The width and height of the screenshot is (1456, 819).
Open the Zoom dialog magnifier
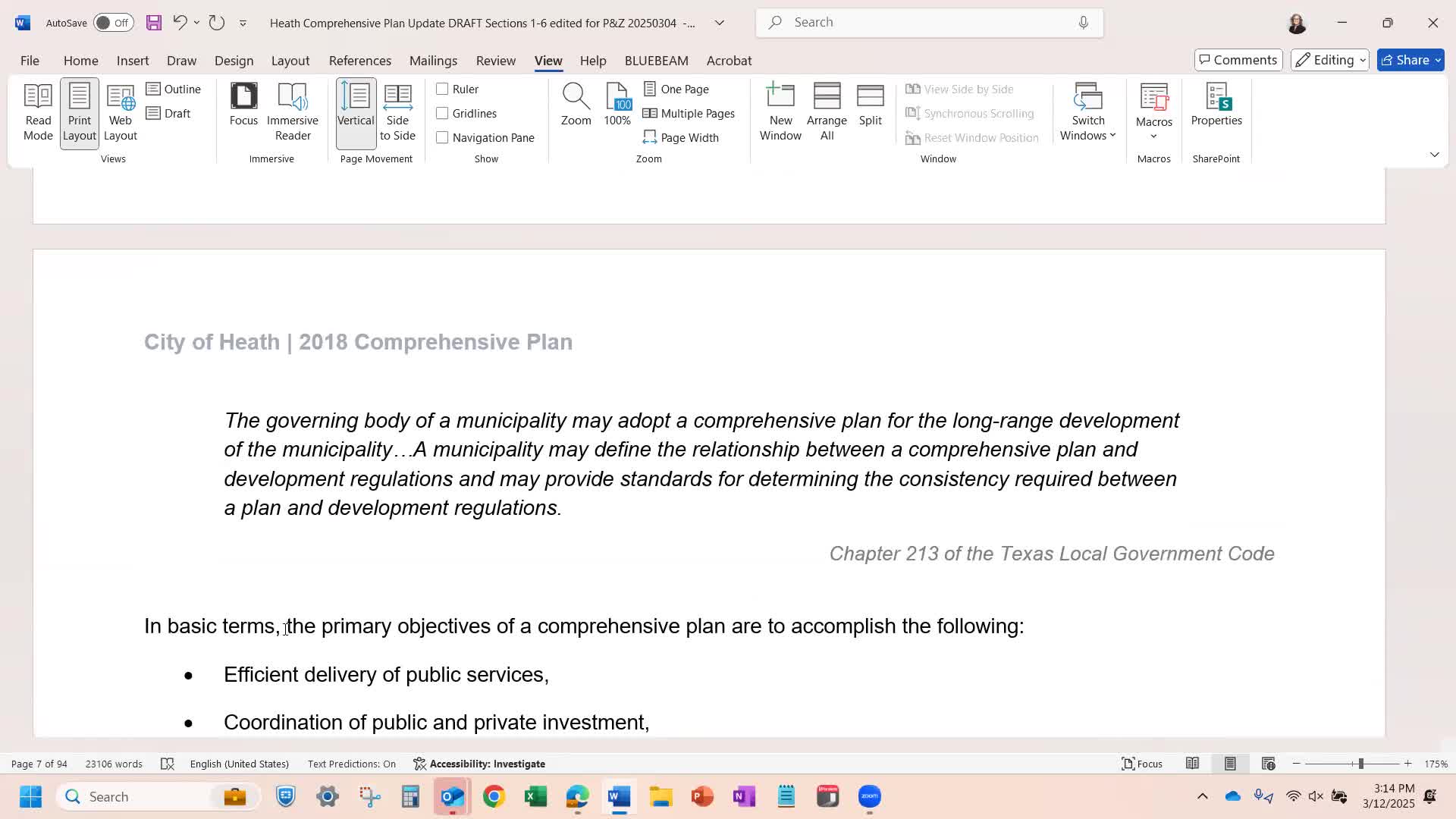[x=576, y=104]
